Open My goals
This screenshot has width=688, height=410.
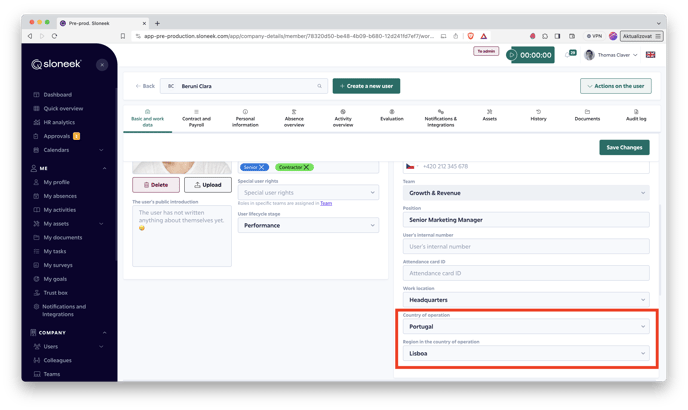point(55,279)
